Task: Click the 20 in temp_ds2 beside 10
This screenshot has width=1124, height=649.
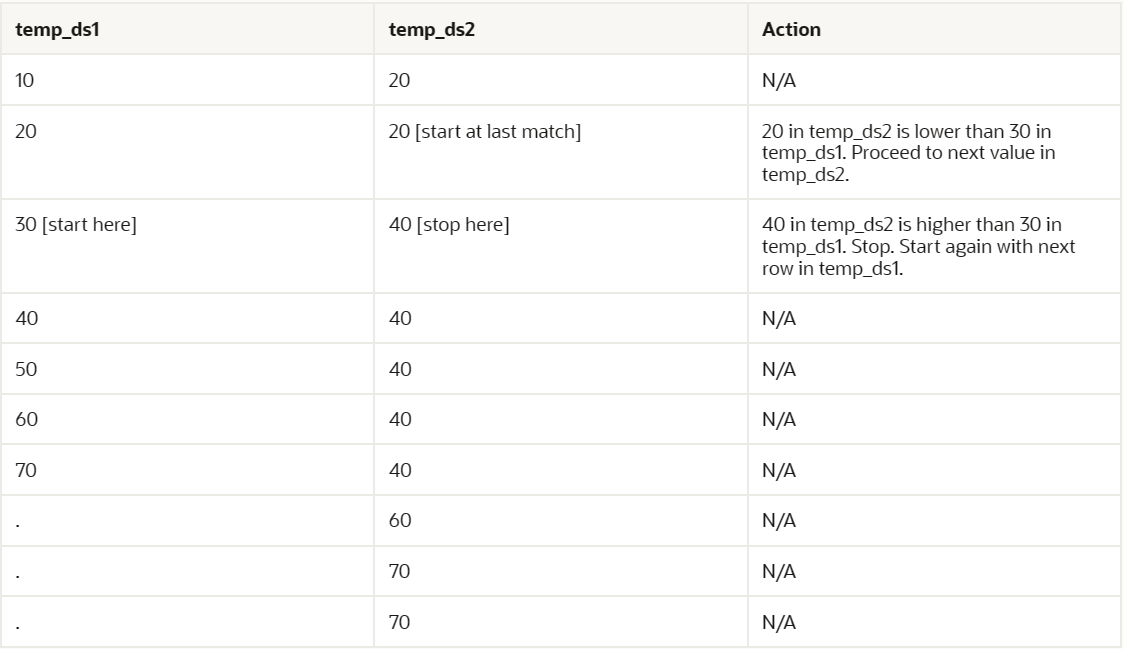Action: 400,80
